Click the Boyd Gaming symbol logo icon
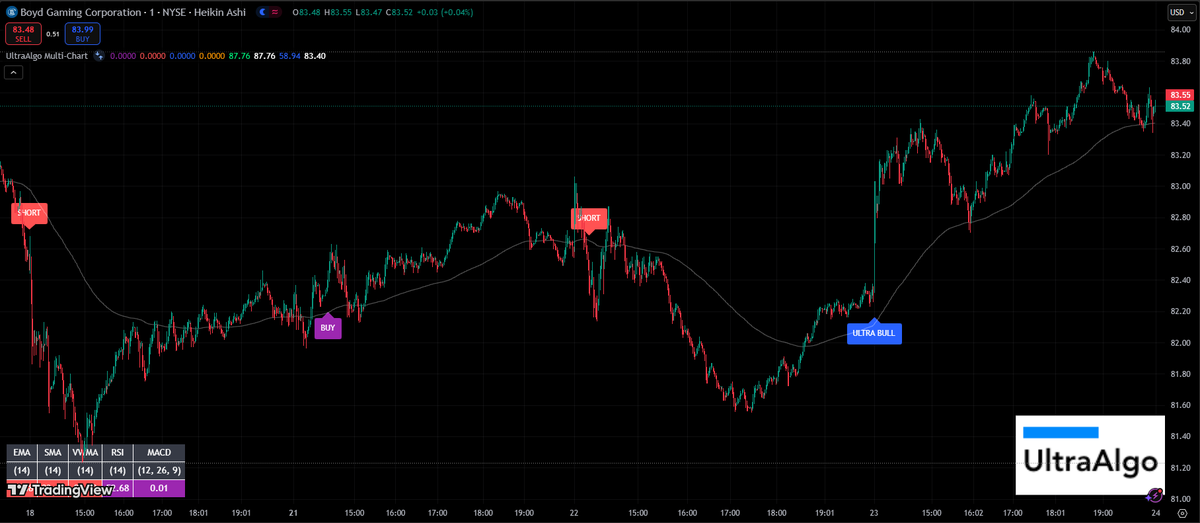 tap(11, 13)
